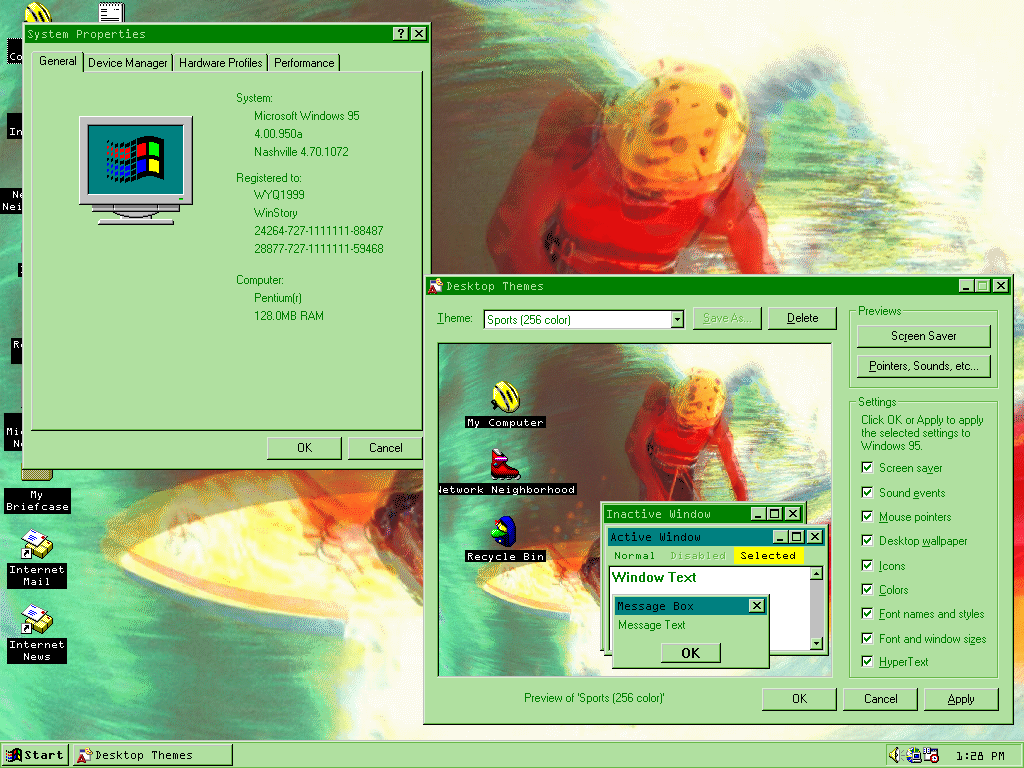
Task: Open the volume speaker tray icon
Action: (895, 755)
